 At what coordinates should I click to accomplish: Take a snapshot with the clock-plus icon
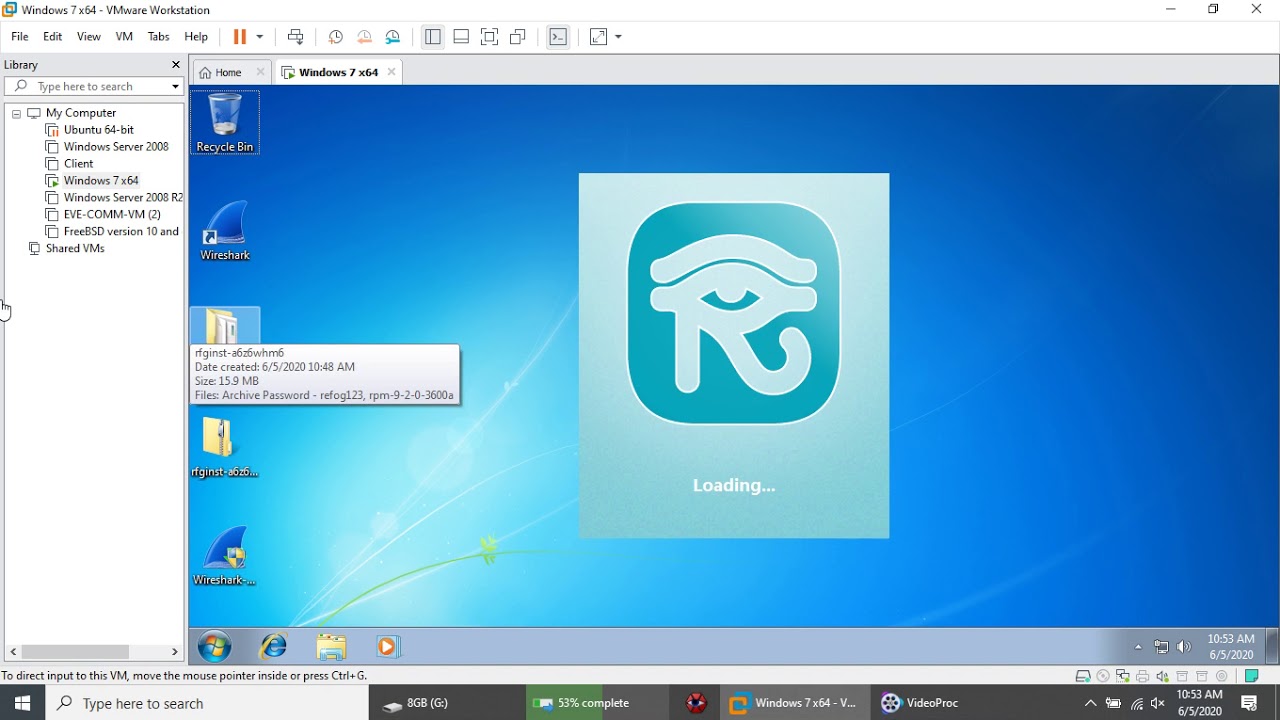336,37
